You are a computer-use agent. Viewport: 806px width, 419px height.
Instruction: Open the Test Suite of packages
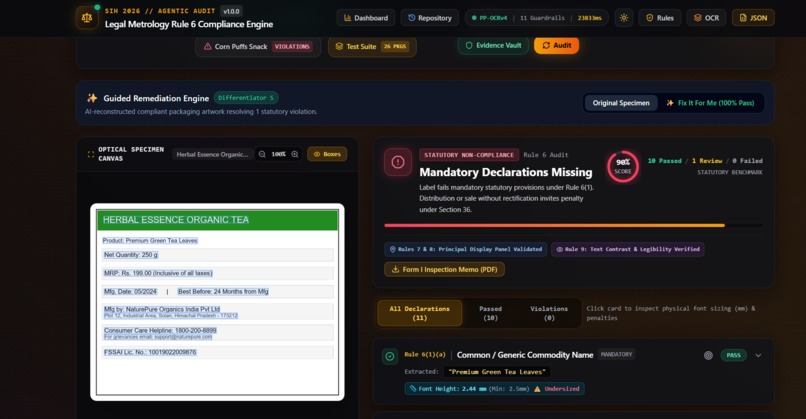tap(372, 46)
